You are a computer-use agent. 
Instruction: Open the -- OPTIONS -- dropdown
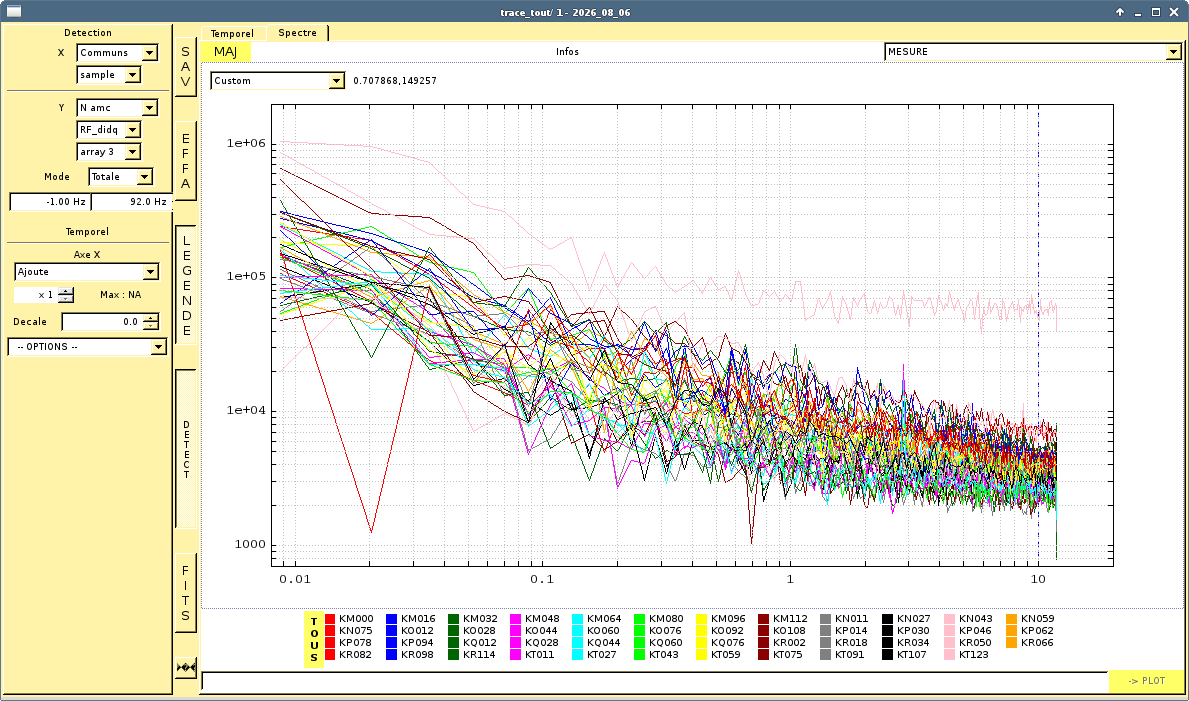tap(87, 347)
